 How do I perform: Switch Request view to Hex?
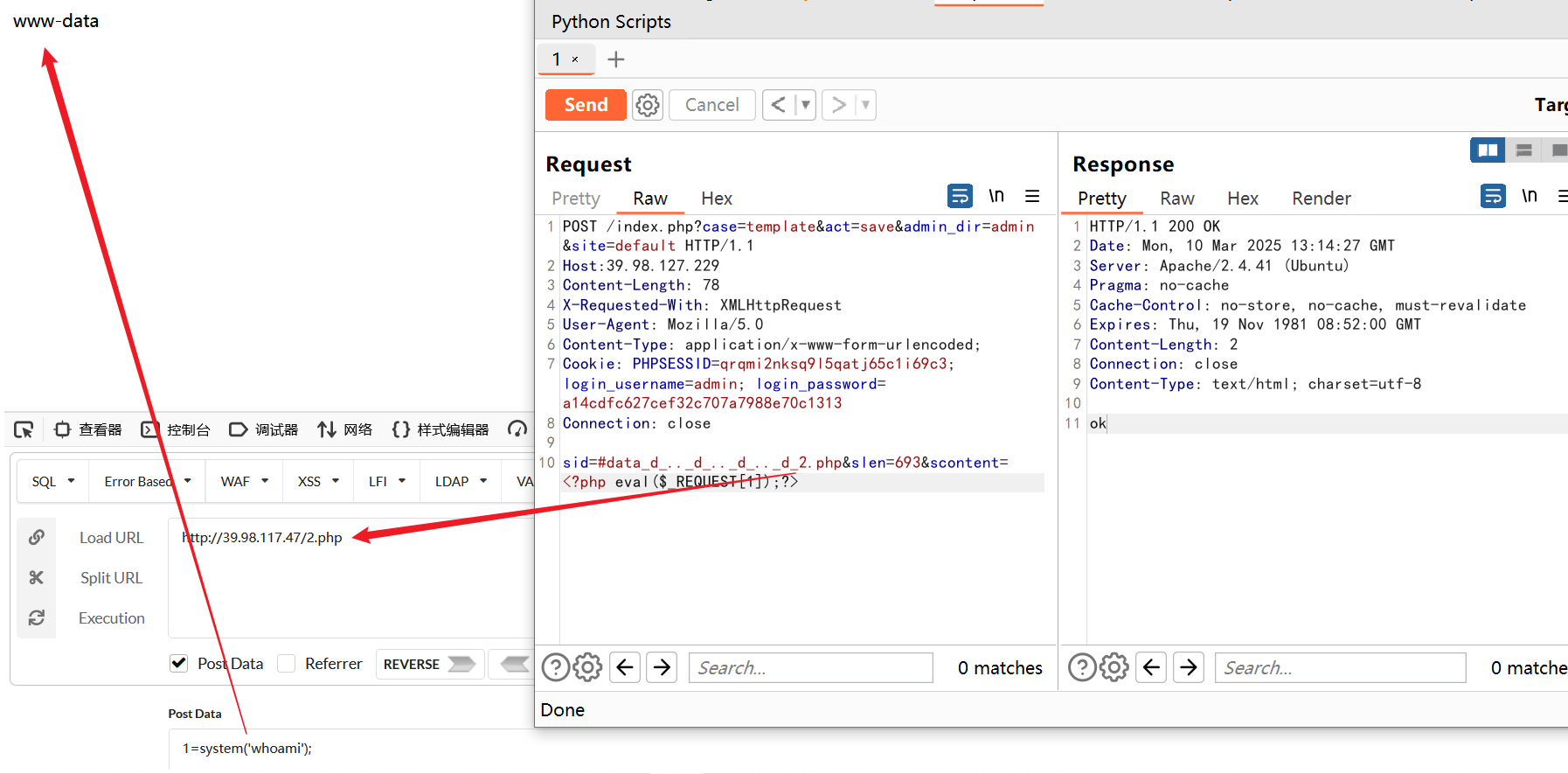coord(717,199)
